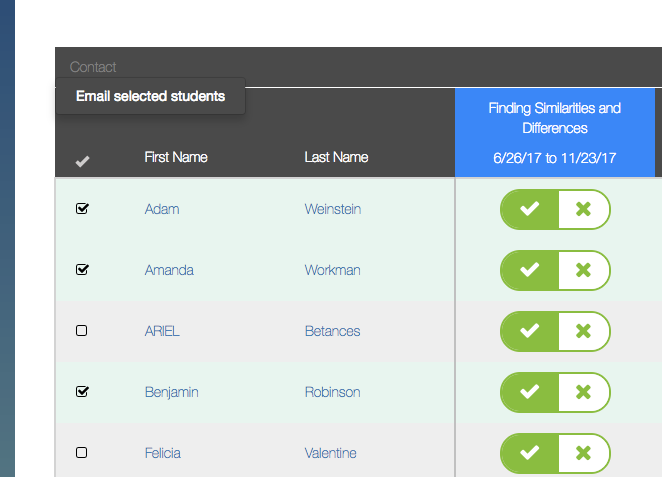662x477 pixels.
Task: Click X icon in Felicia Valentine row
Action: coord(584,453)
